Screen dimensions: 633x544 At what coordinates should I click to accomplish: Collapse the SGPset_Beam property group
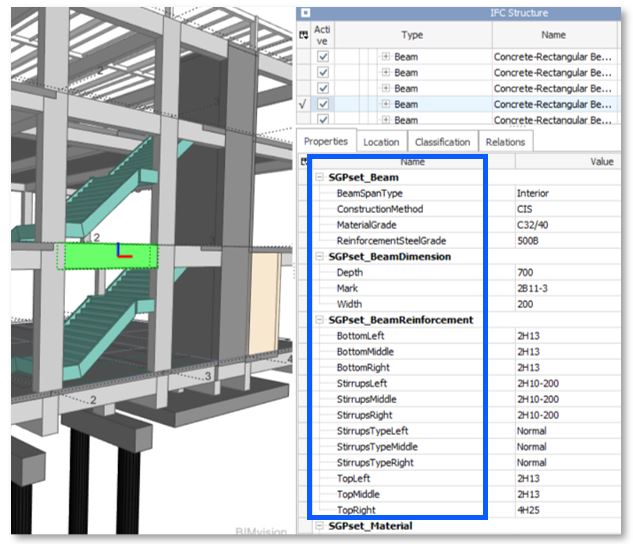tap(320, 177)
